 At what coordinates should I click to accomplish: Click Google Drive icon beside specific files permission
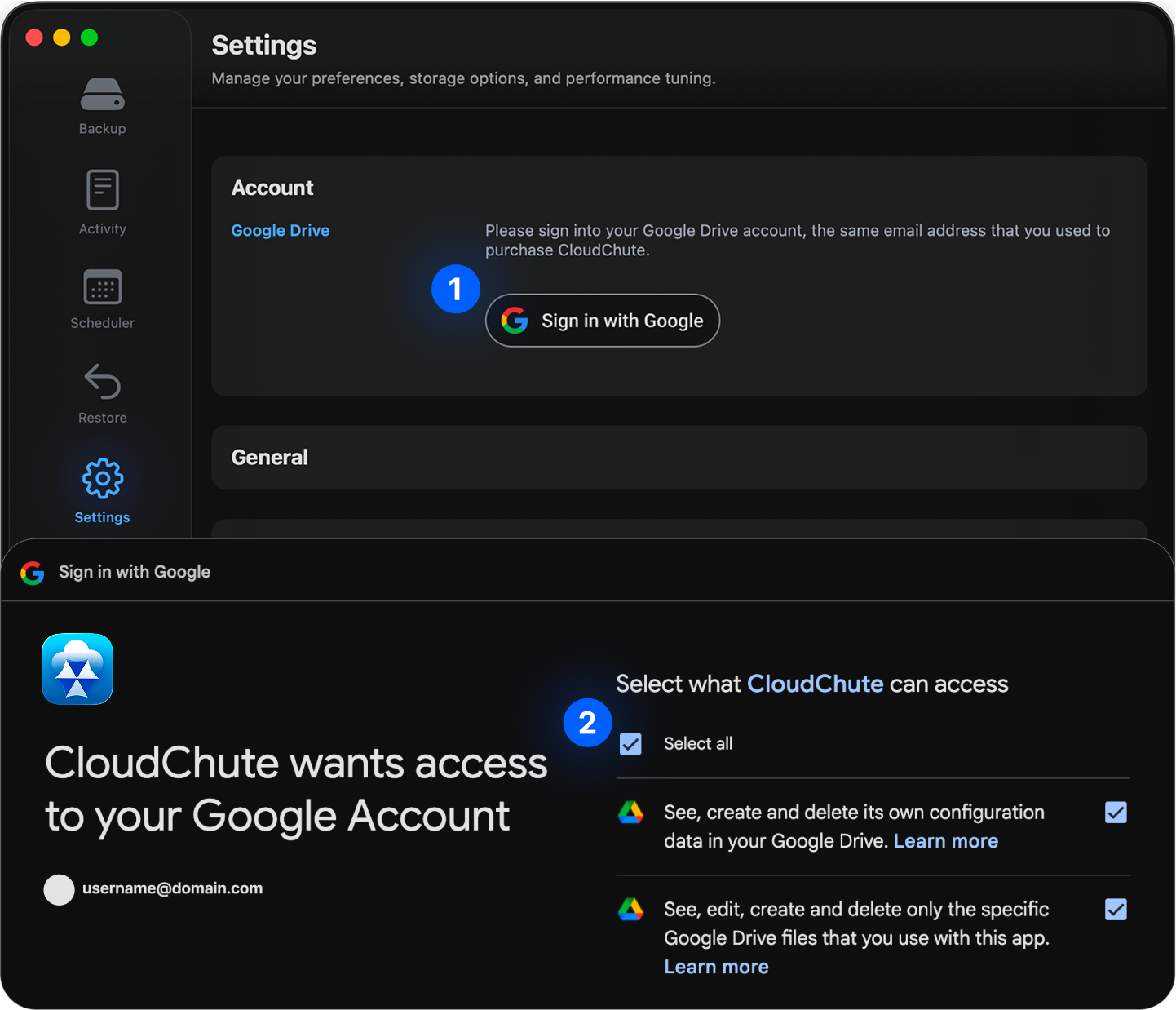pyautogui.click(x=630, y=909)
